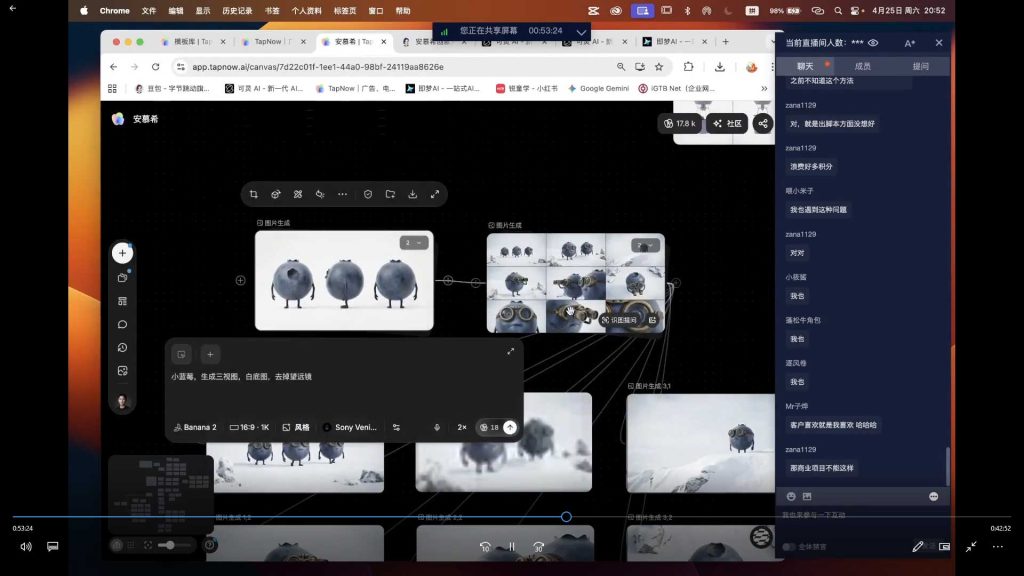Click the 风格 style button
This screenshot has width=1024, height=576.
296,427
